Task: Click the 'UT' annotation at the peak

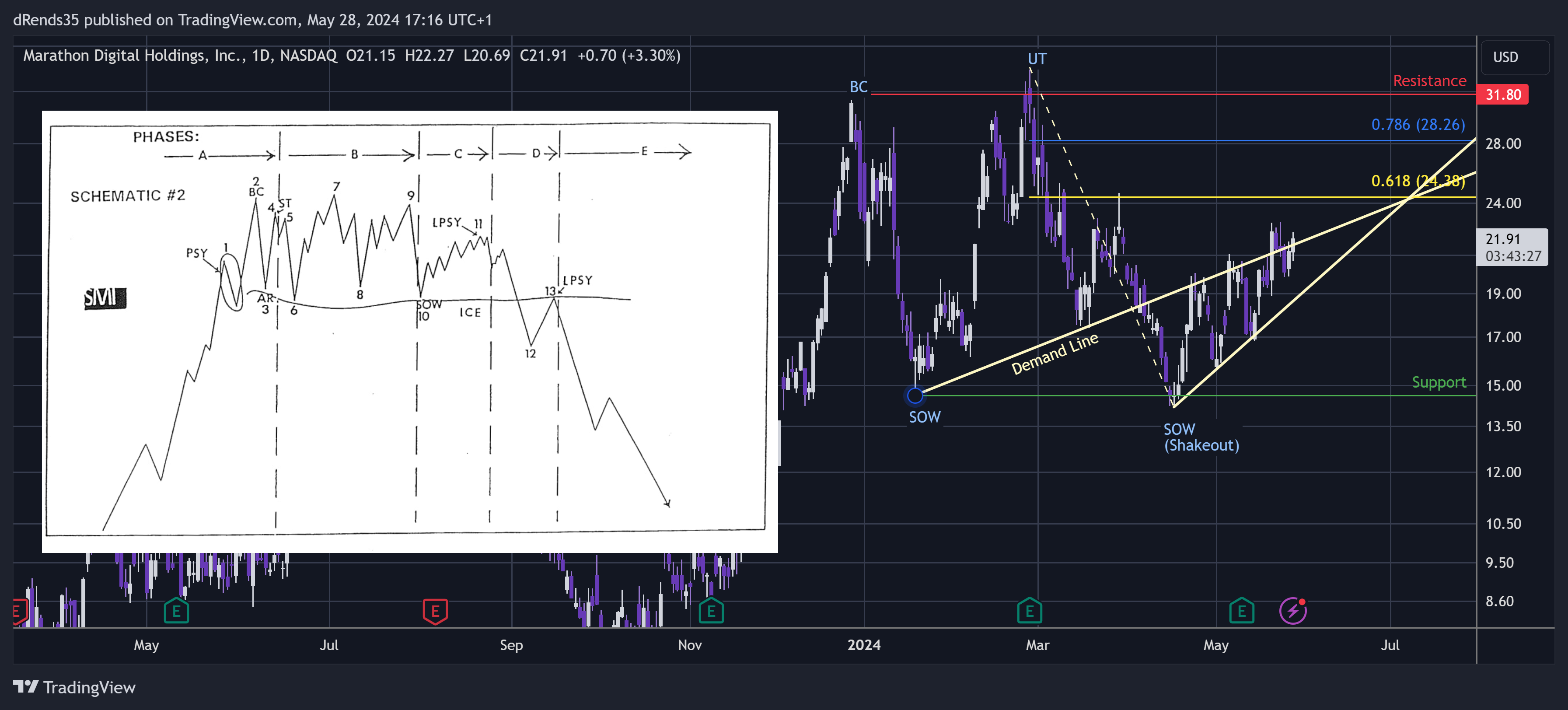Action: 1037,59
